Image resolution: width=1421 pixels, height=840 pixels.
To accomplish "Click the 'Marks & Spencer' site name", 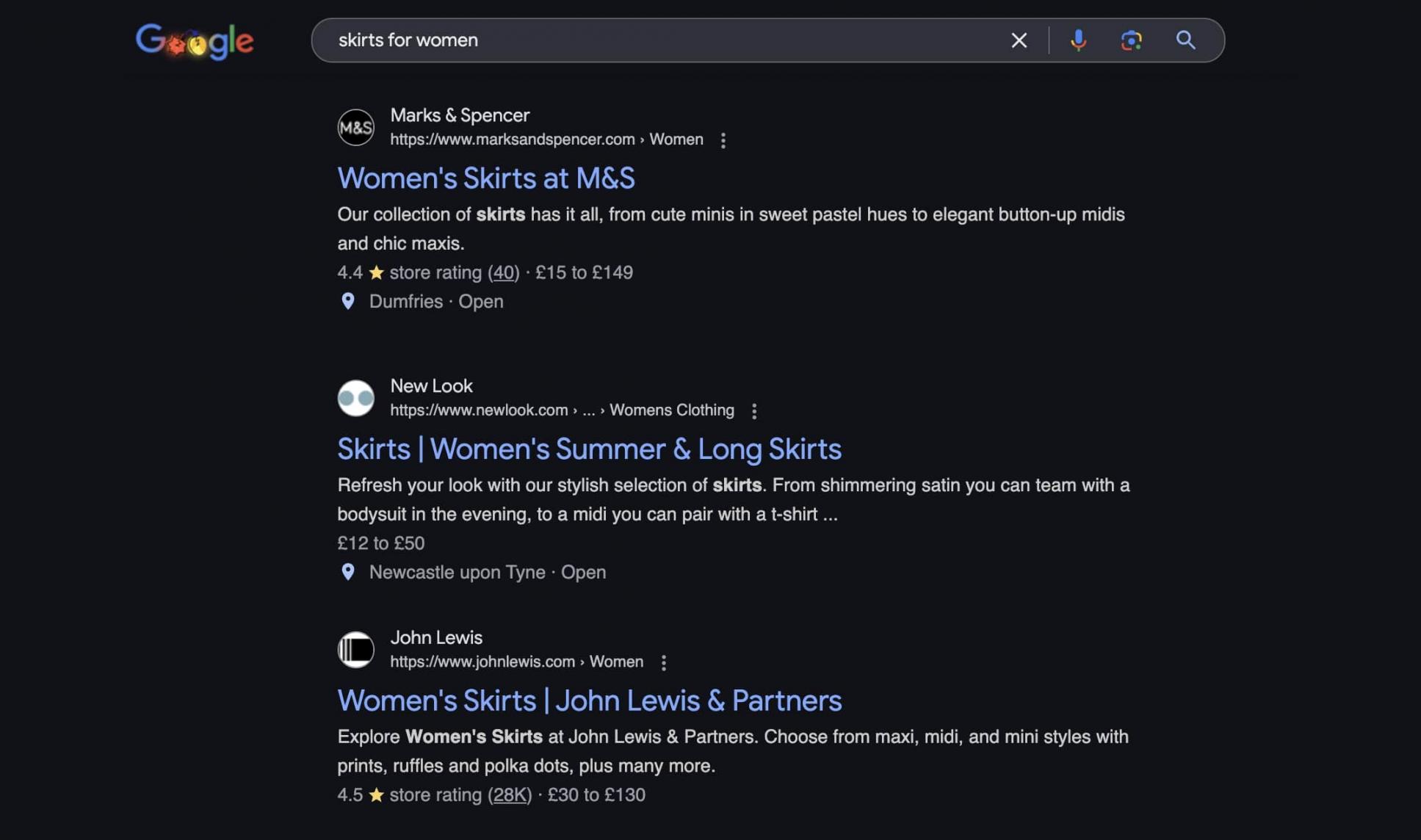I will [460, 115].
